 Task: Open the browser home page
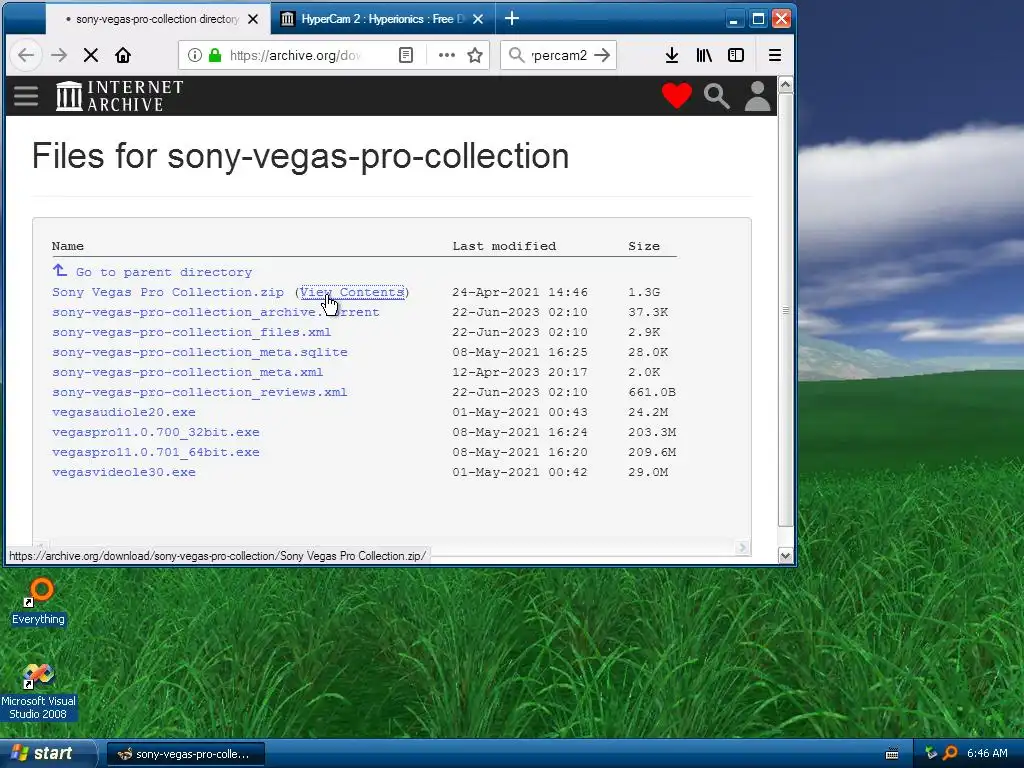(123, 56)
